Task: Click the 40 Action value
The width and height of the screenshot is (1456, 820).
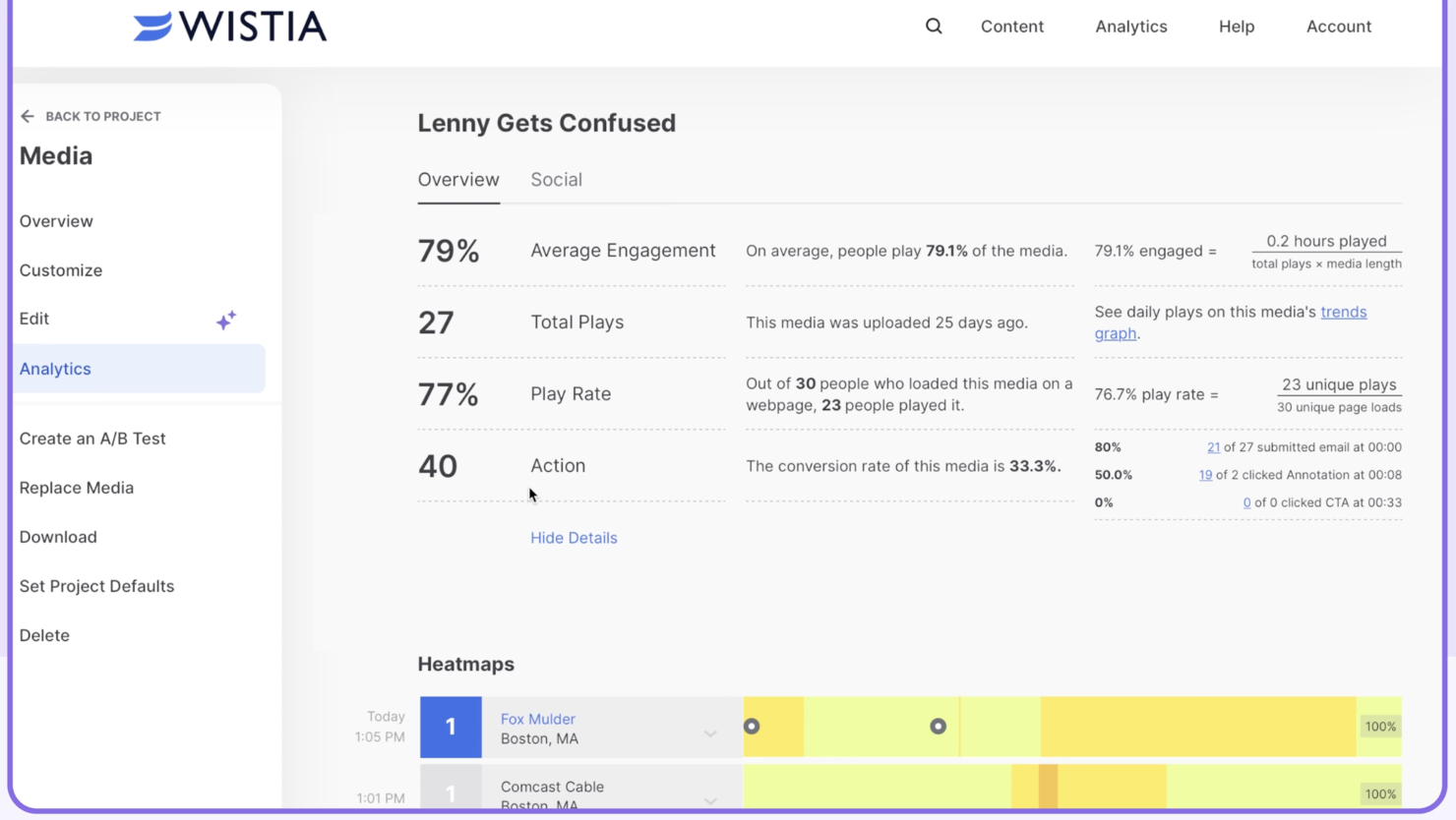Action: click(438, 466)
